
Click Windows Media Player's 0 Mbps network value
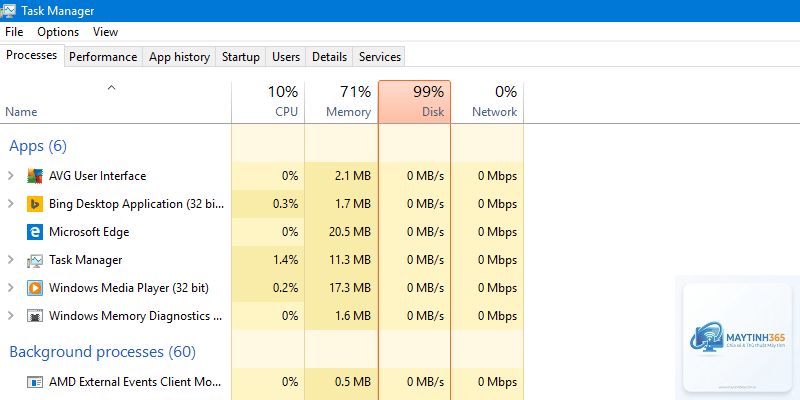(x=497, y=288)
